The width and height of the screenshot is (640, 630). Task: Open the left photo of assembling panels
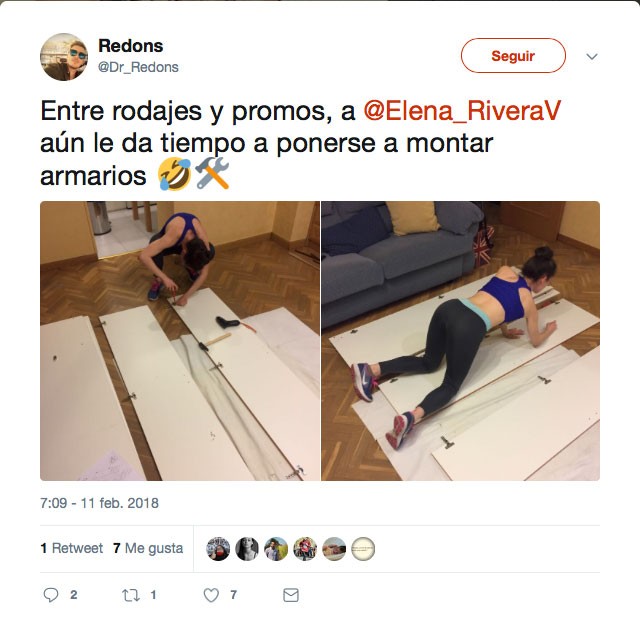tap(180, 341)
